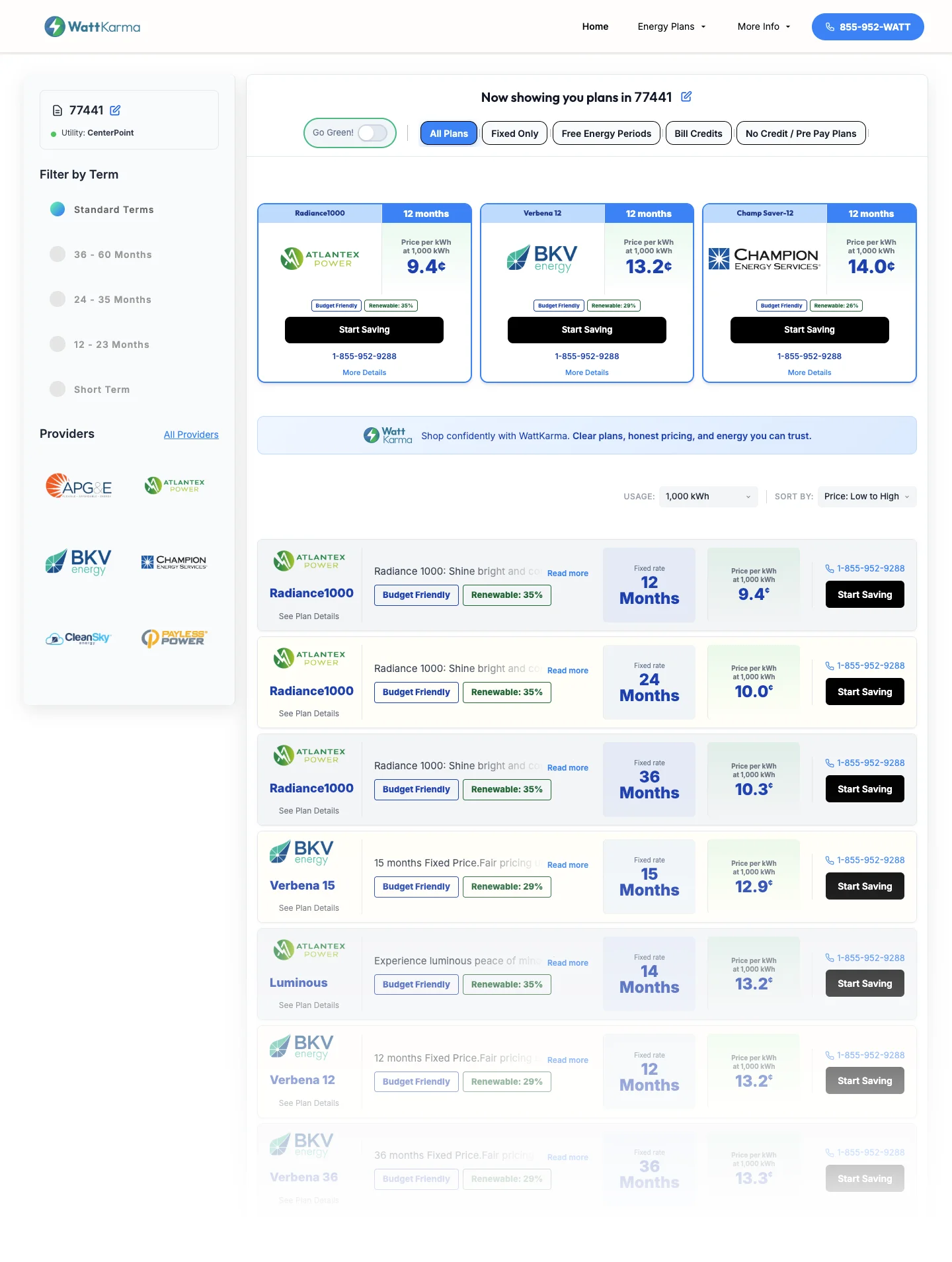952x1262 pixels.
Task: Open the Usage 1,000 kWh dropdown
Action: point(708,497)
